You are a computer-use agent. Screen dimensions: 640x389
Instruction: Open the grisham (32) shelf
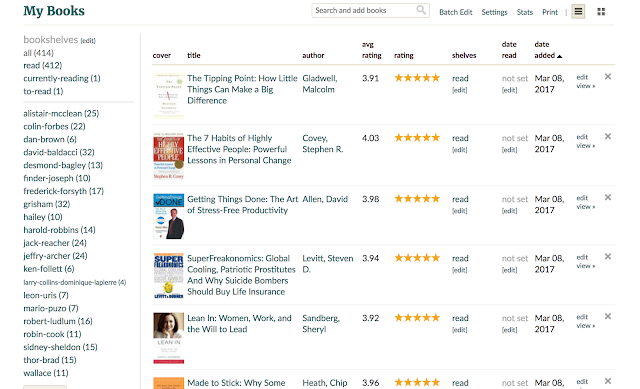pos(47,204)
